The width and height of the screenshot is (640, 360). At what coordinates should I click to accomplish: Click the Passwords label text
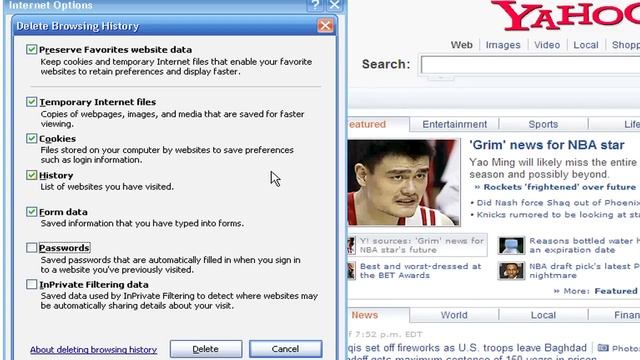click(x=64, y=248)
